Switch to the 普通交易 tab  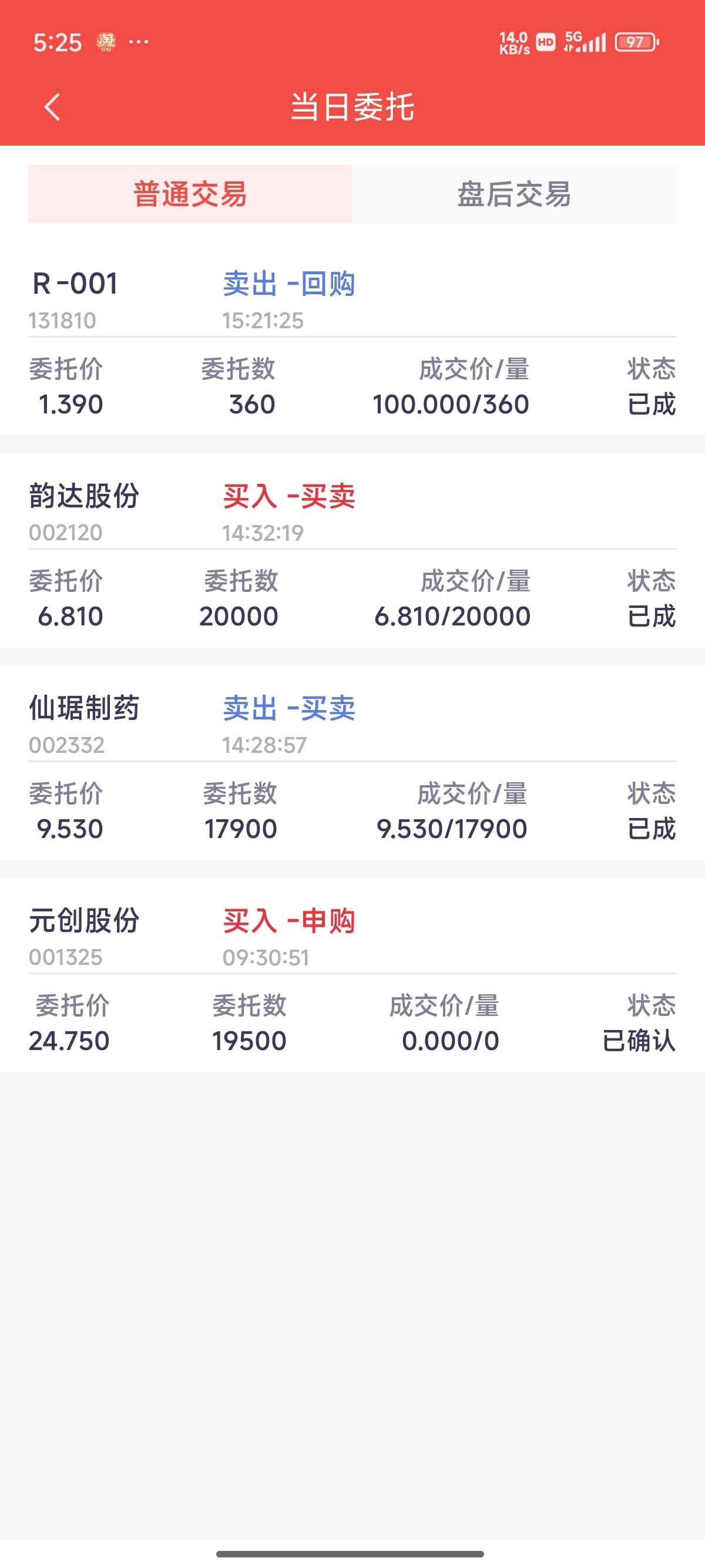190,194
